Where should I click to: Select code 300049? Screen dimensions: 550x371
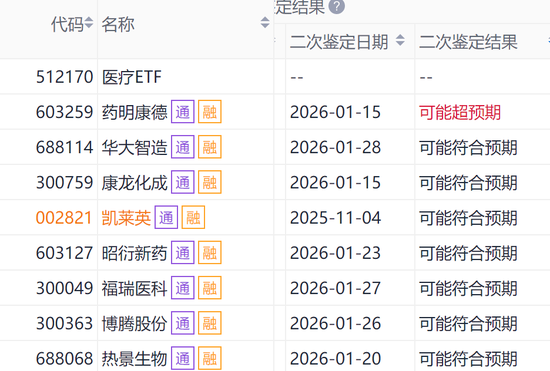point(65,288)
